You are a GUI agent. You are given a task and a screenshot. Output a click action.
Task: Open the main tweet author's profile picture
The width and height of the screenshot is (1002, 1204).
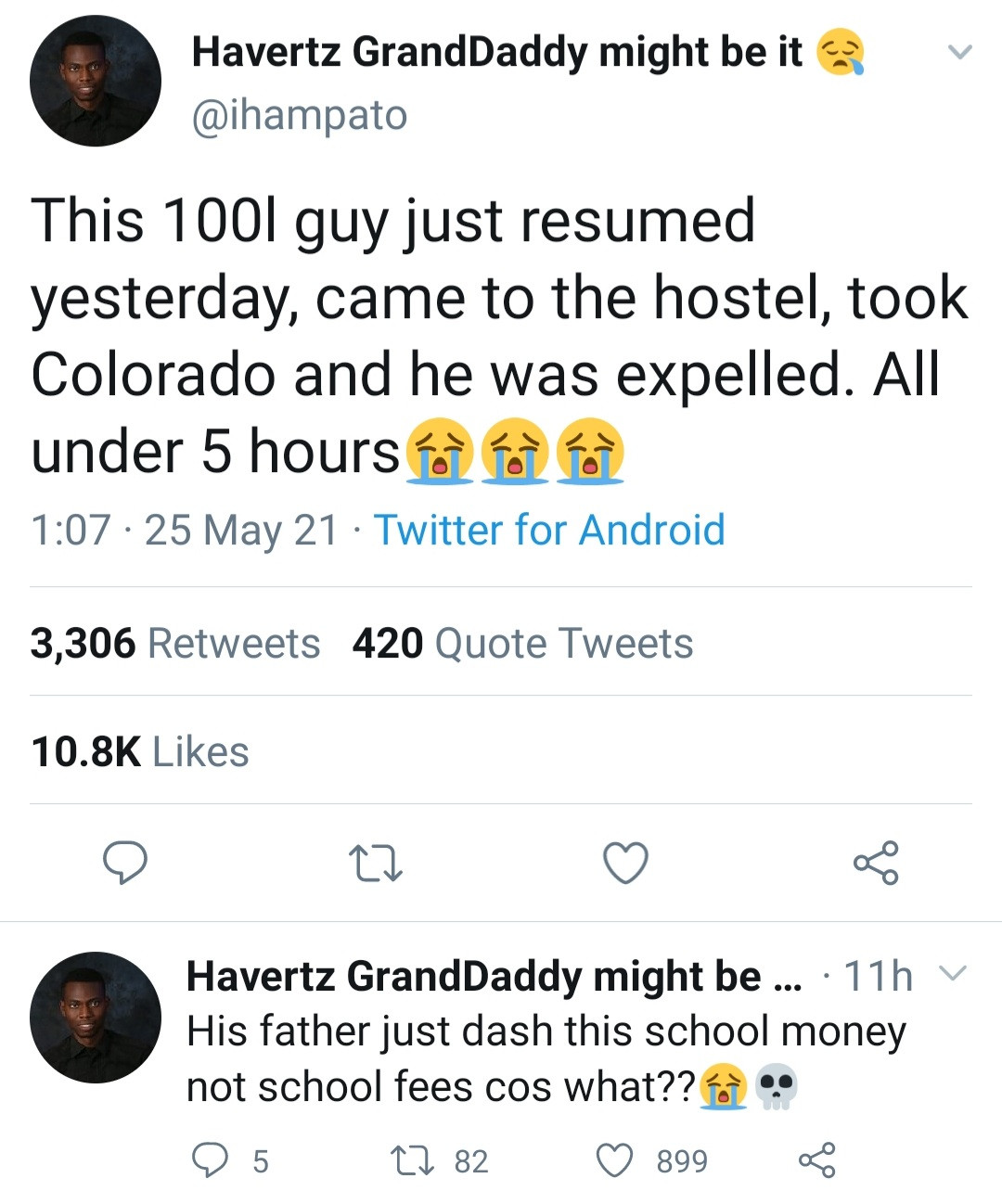[x=95, y=82]
